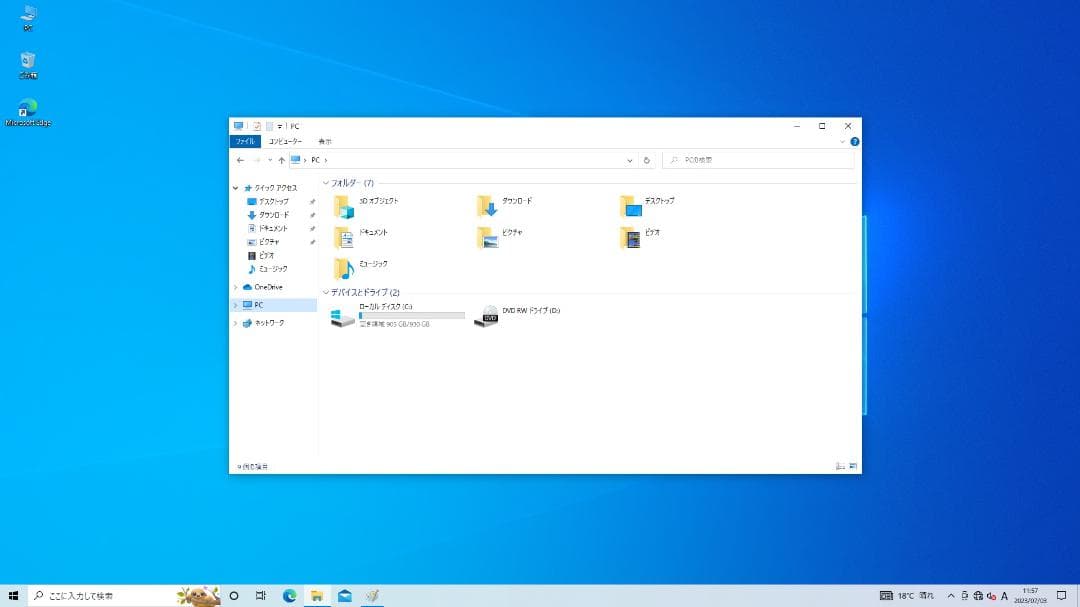
Task: Select ミュージック in the sidebar
Action: (x=273, y=268)
